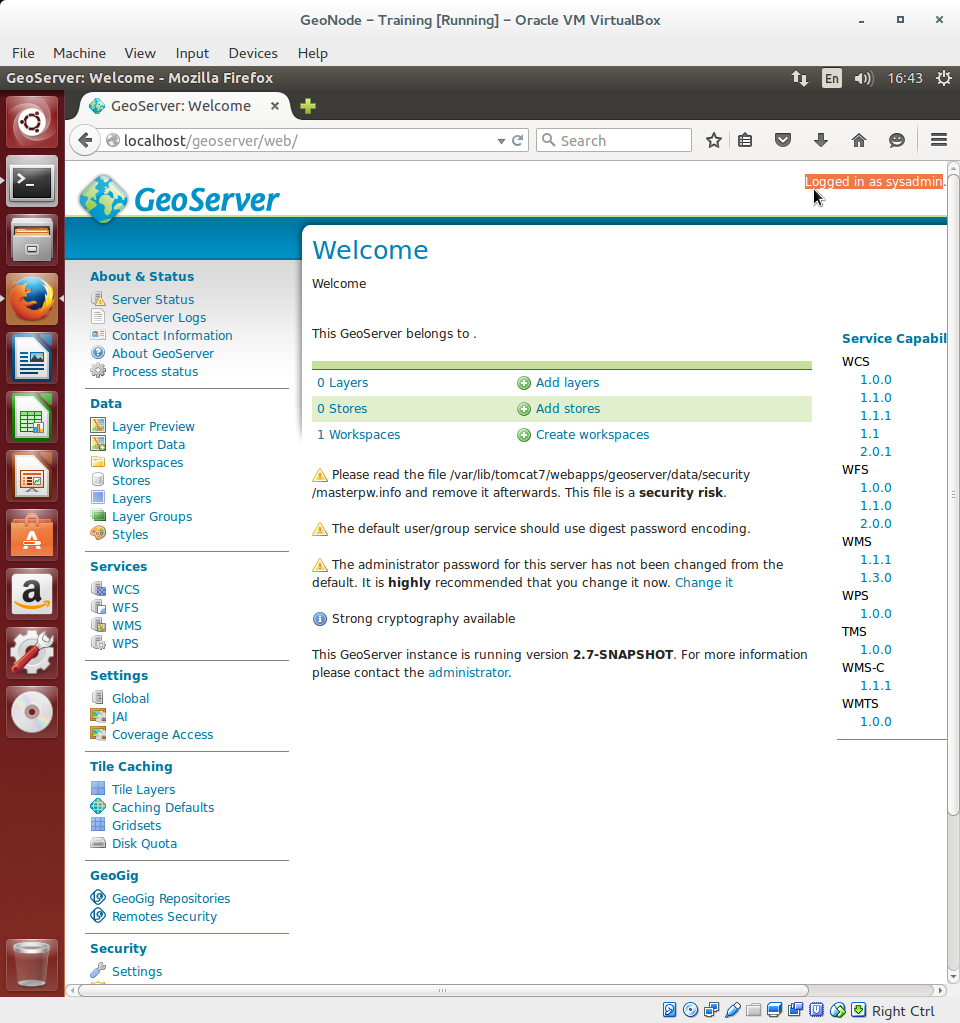Open the Firefox hamburger menu
Viewport: 960px width, 1023px height.
[x=938, y=140]
